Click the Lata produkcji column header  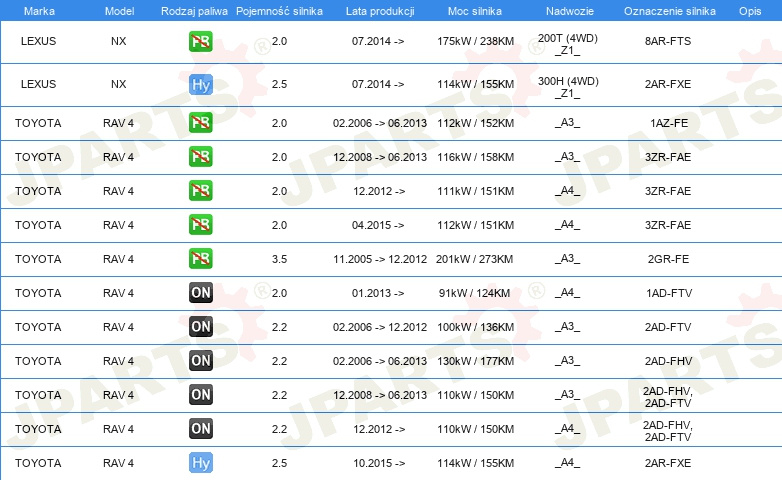[x=380, y=11]
